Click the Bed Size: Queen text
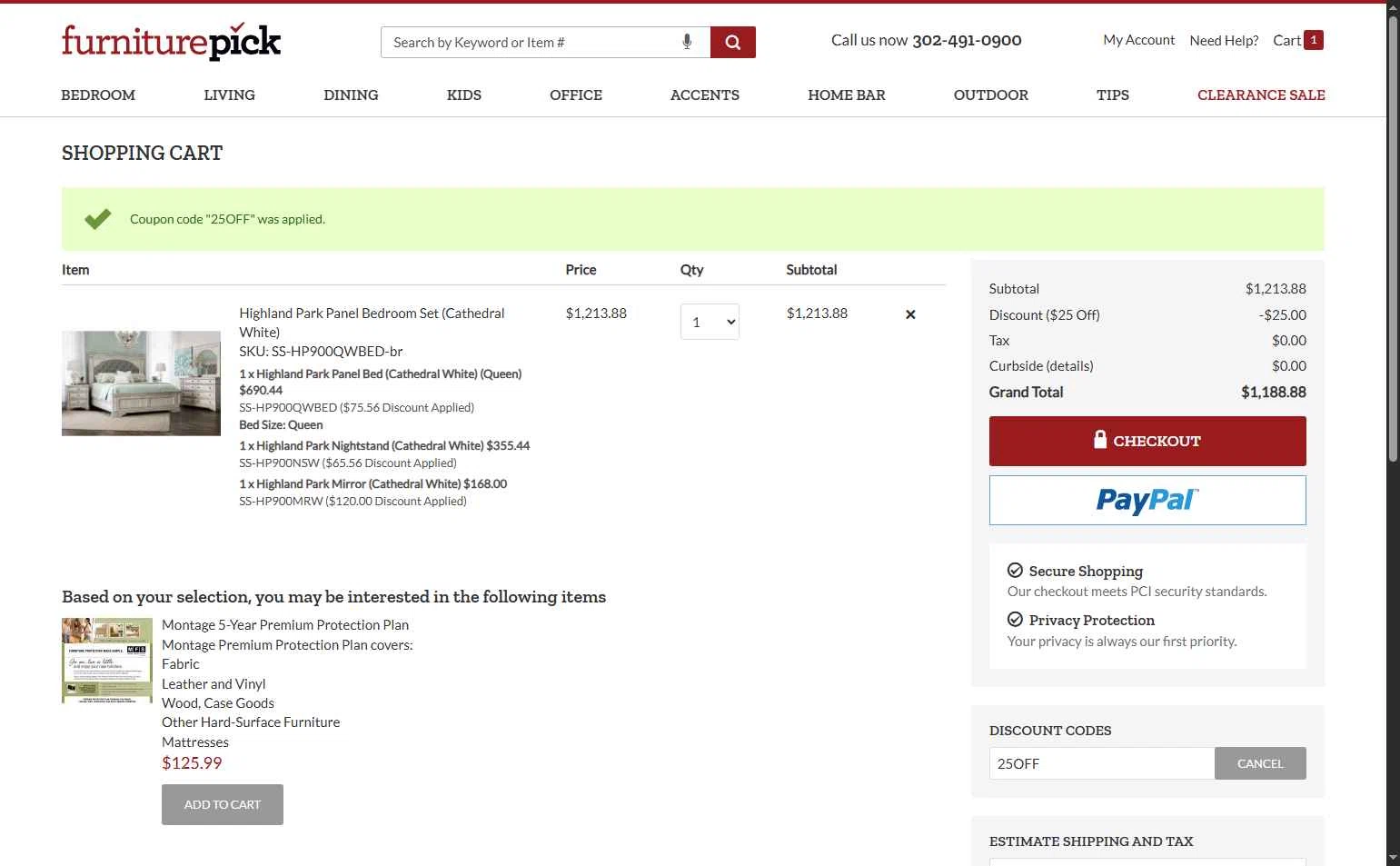 pyautogui.click(x=281, y=425)
